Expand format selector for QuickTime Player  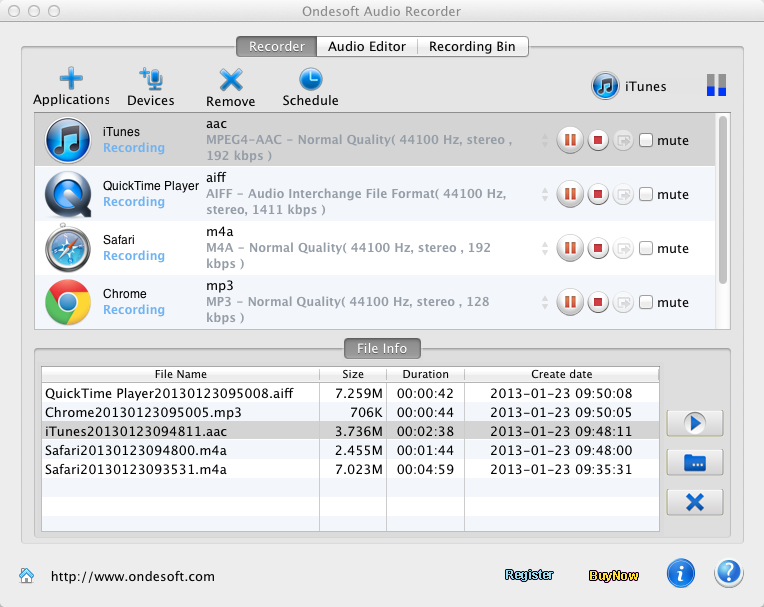click(x=545, y=194)
